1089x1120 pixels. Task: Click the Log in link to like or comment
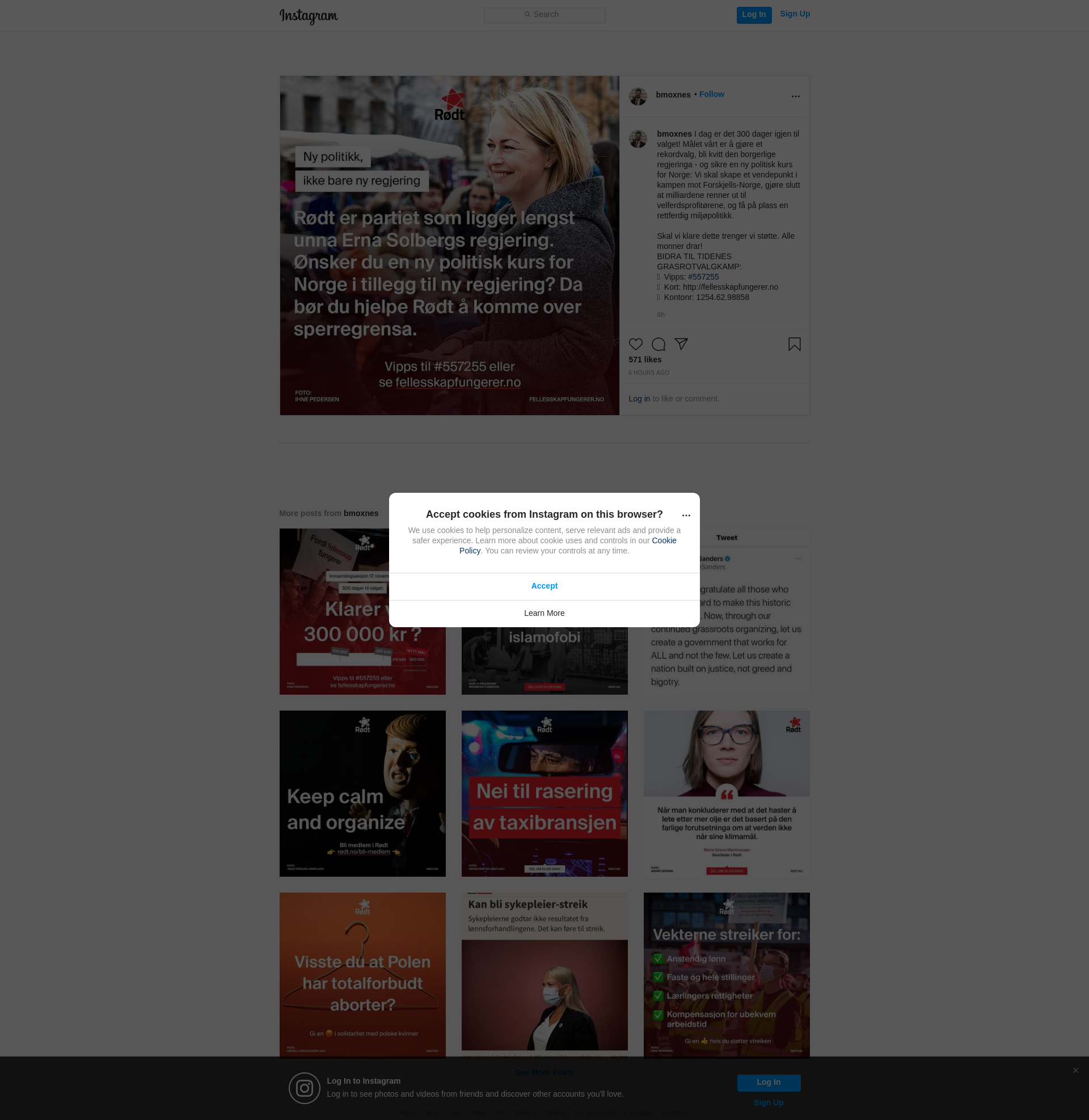pos(639,399)
